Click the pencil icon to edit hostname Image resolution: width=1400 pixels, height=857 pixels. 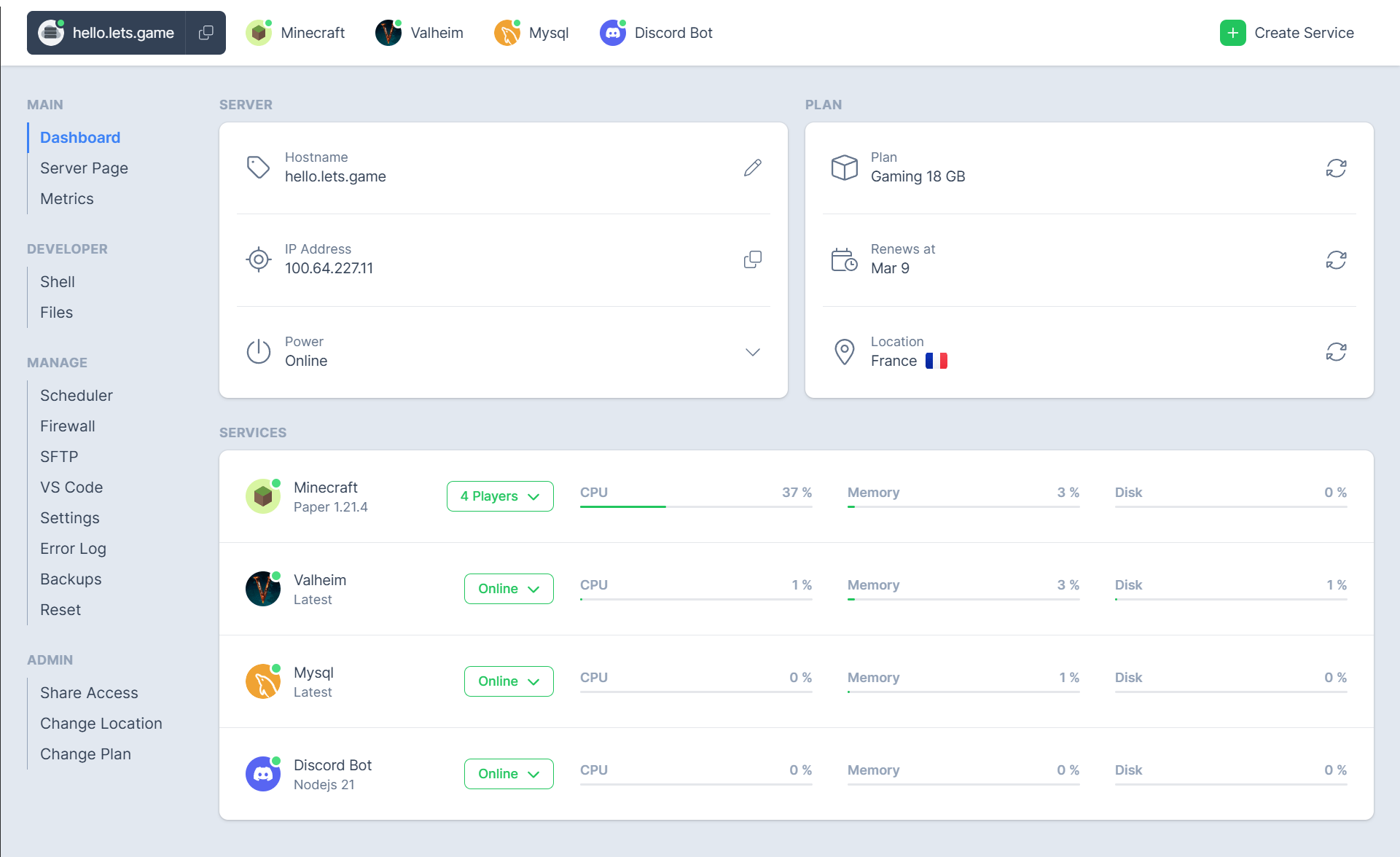(x=753, y=168)
